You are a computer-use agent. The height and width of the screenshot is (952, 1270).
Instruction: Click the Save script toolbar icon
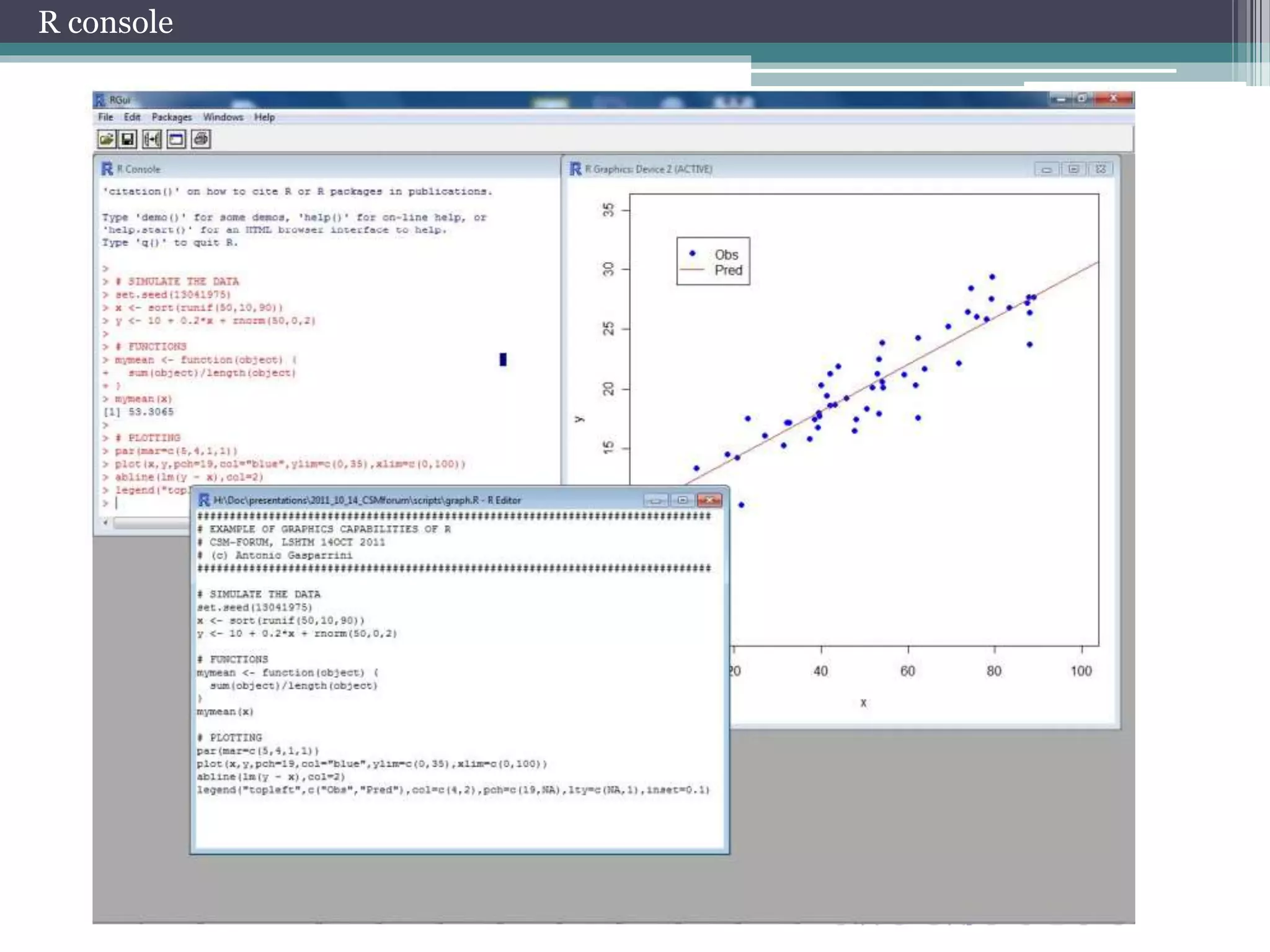pyautogui.click(x=128, y=139)
